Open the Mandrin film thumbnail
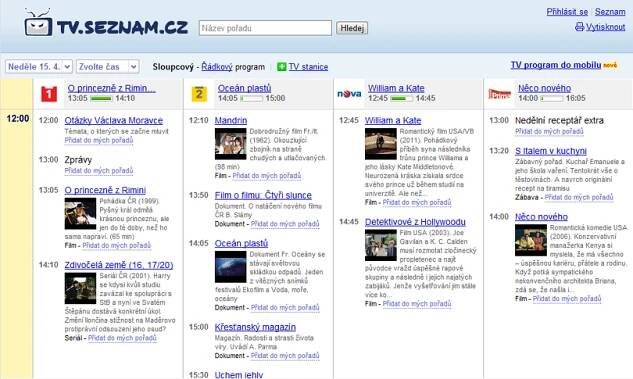Viewport: 633px width, 379px height. click(231, 144)
